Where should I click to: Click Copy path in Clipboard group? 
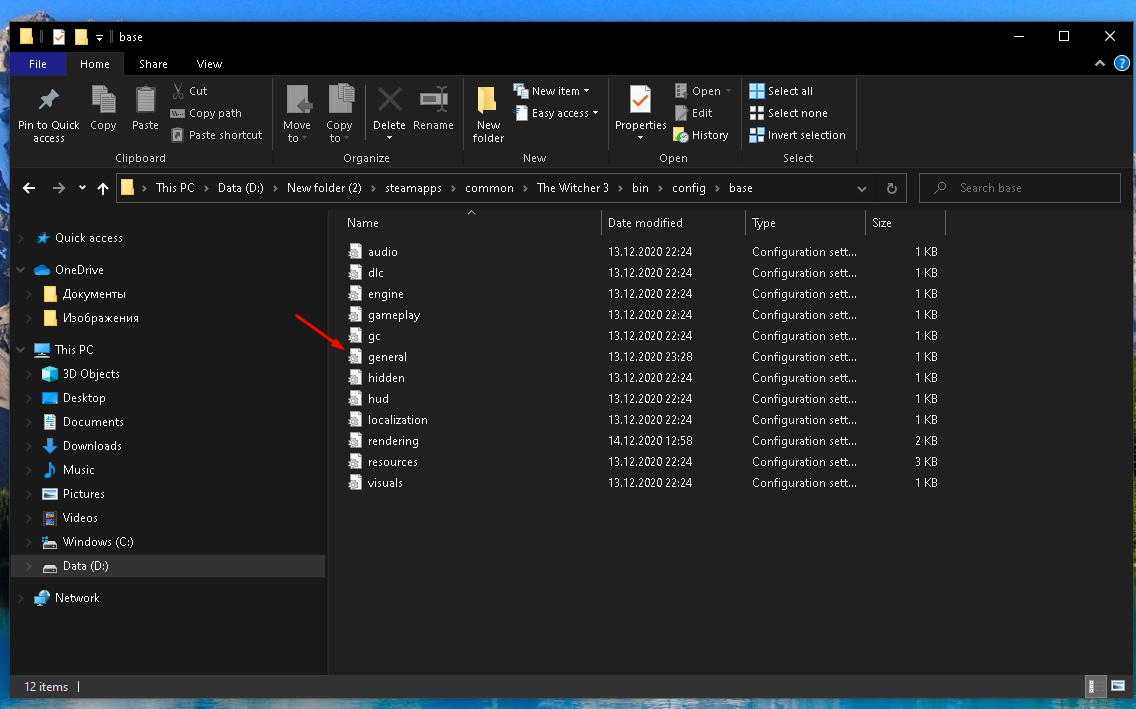pos(206,113)
